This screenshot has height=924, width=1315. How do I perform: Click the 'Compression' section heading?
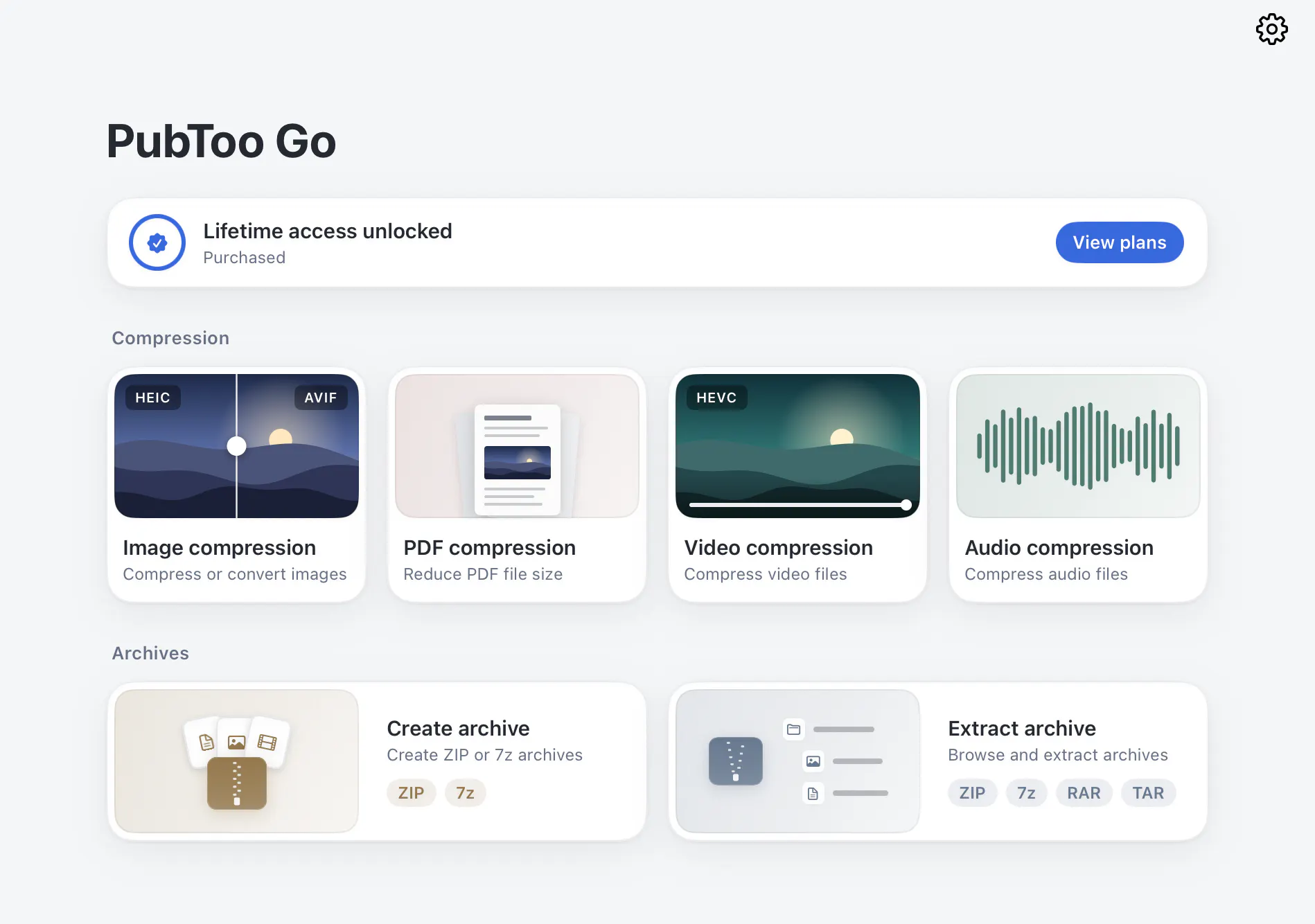coord(170,338)
